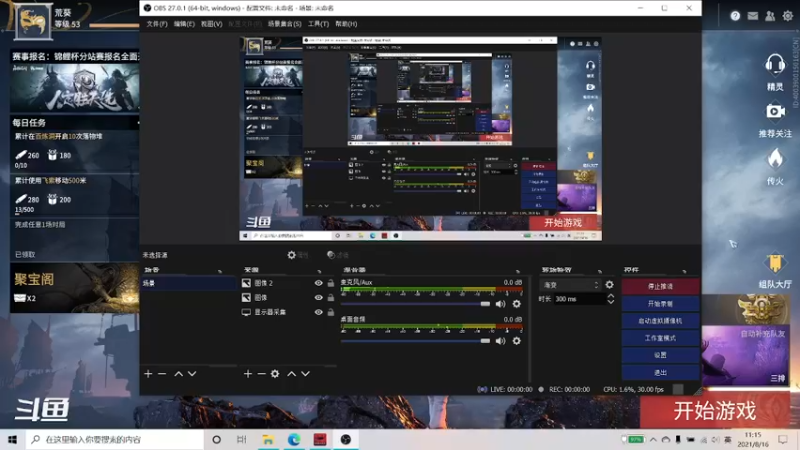Open 精灵 headset icon in game
The image size is (800, 450).
(775, 65)
